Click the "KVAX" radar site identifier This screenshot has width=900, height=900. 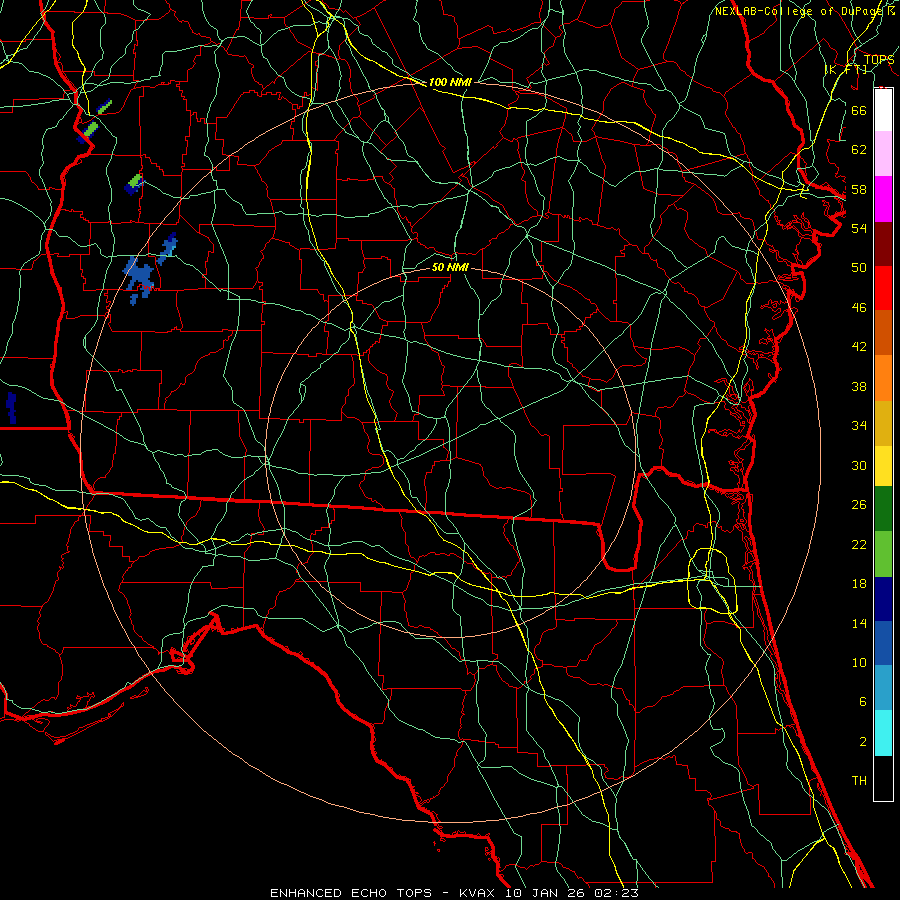click(x=479, y=893)
